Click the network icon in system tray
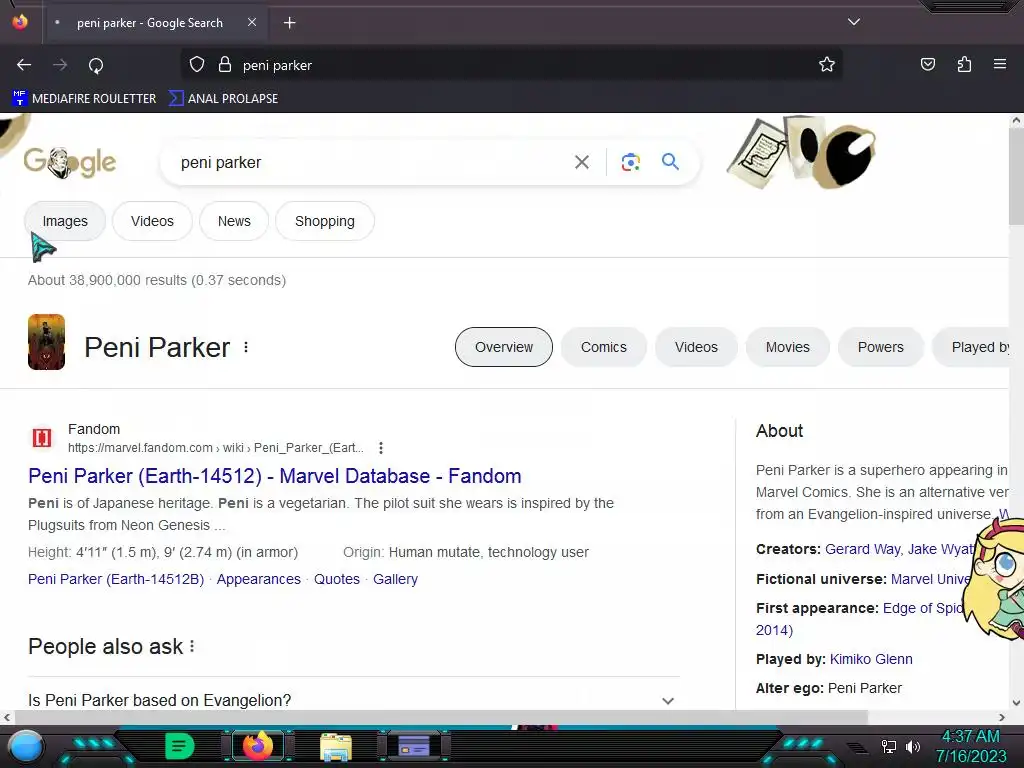This screenshot has width=1024, height=768. 888,746
